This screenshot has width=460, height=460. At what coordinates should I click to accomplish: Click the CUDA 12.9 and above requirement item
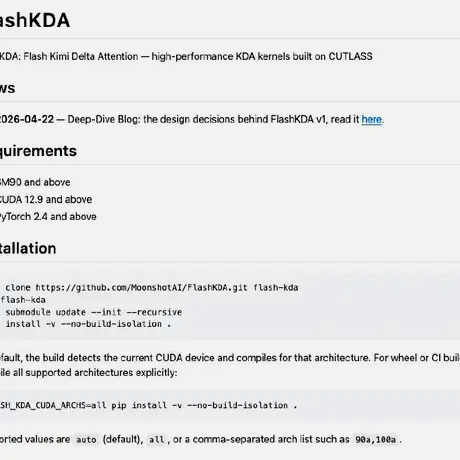click(46, 199)
